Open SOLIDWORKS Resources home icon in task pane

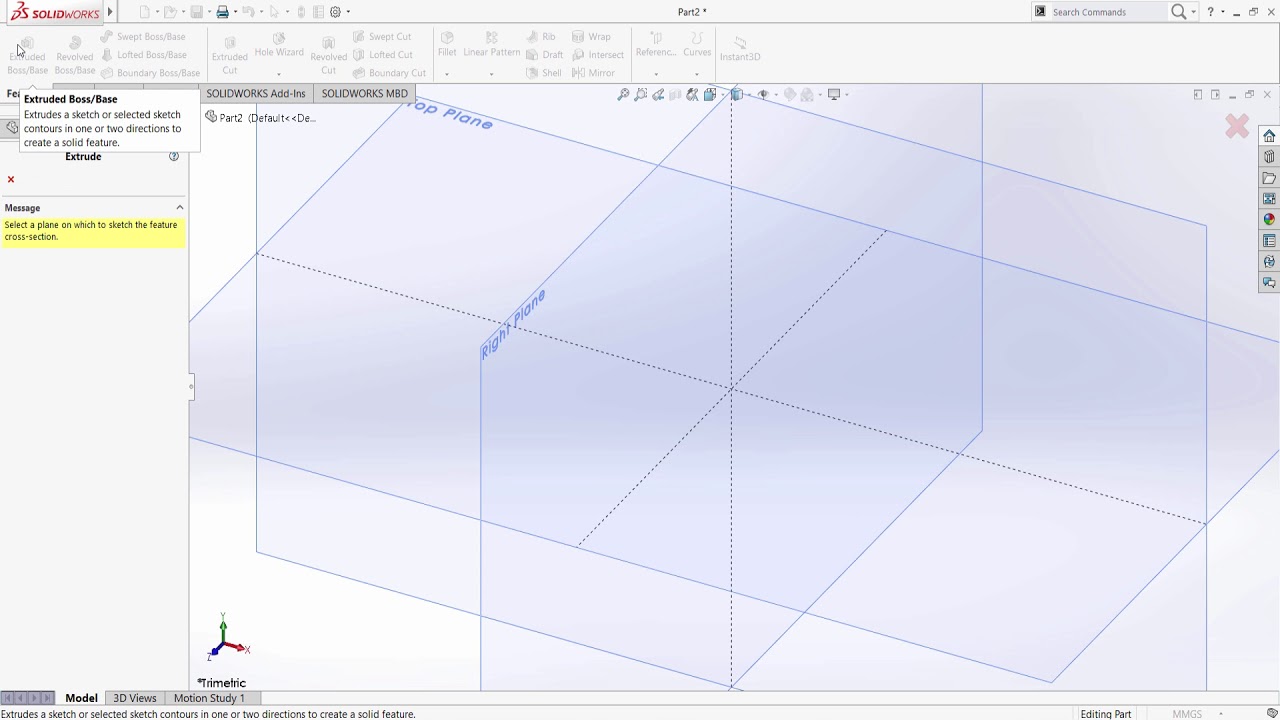point(1269,136)
